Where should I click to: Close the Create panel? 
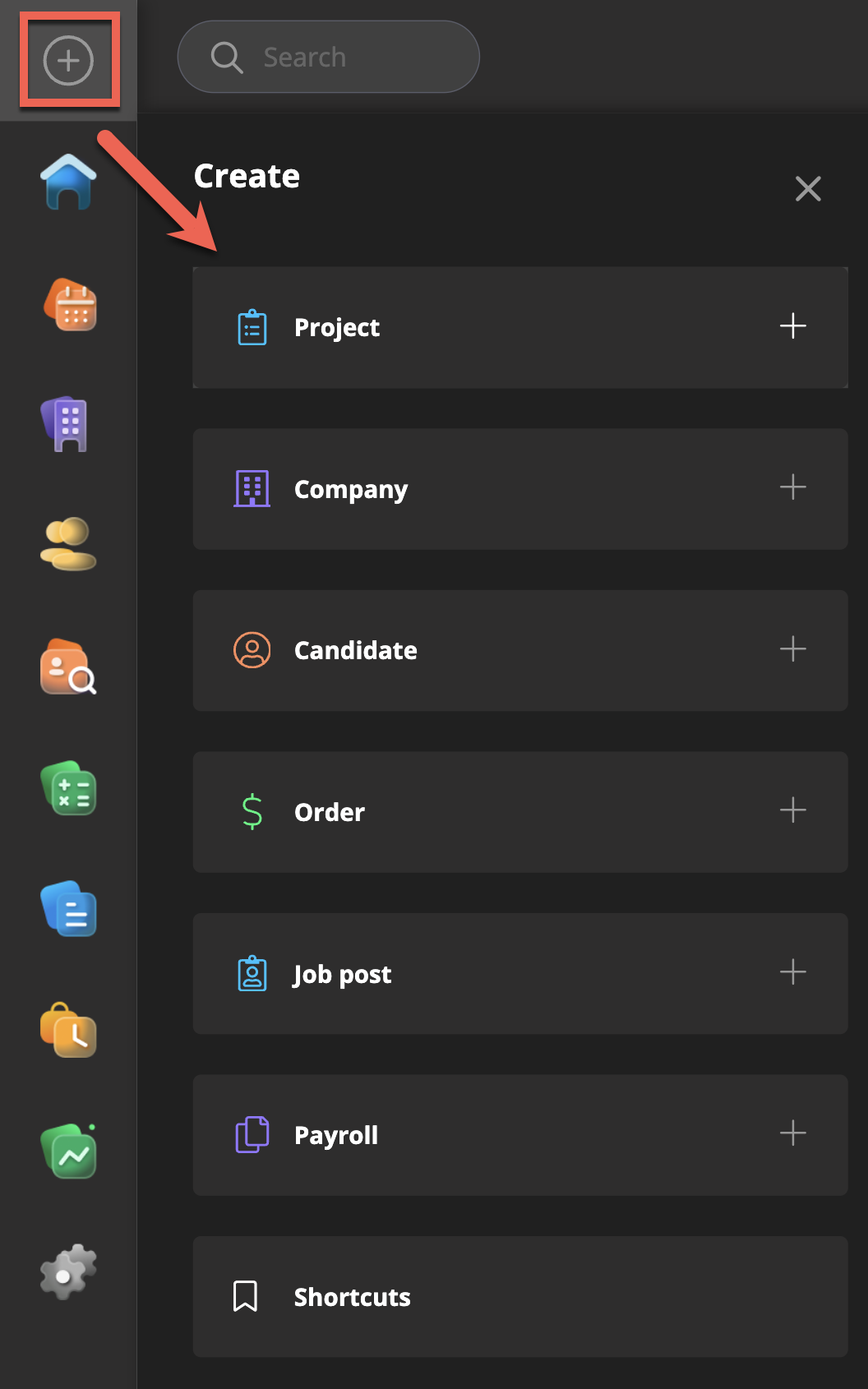[x=808, y=189]
